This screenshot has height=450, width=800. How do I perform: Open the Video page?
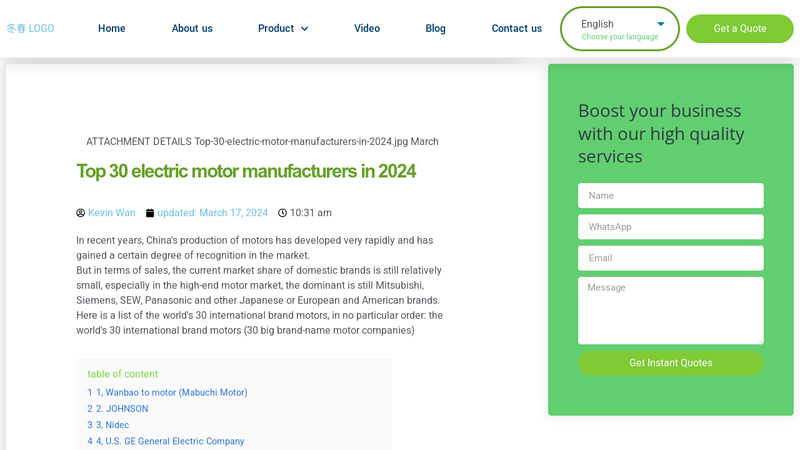pos(367,29)
